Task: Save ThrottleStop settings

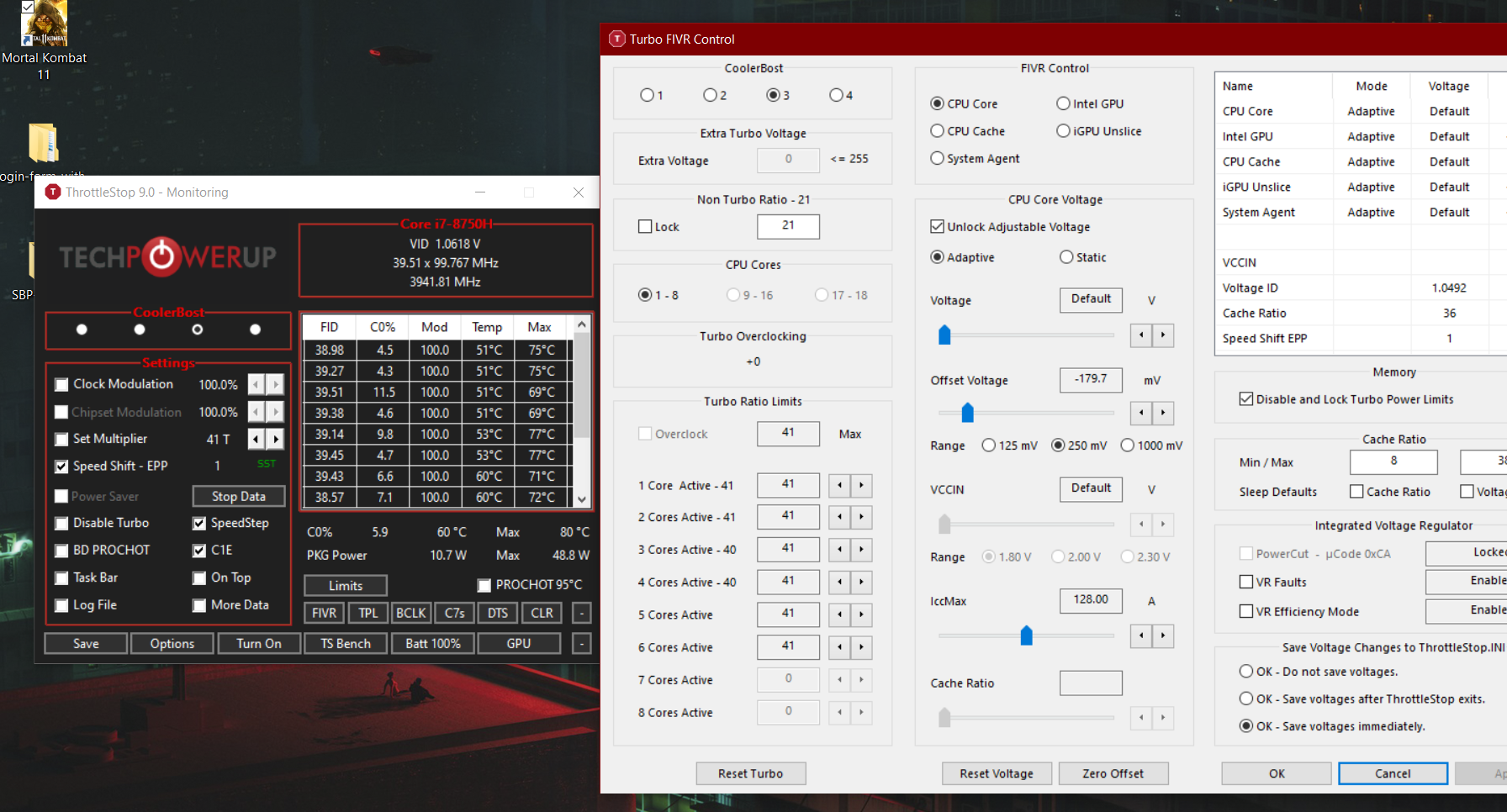Action: click(x=86, y=644)
